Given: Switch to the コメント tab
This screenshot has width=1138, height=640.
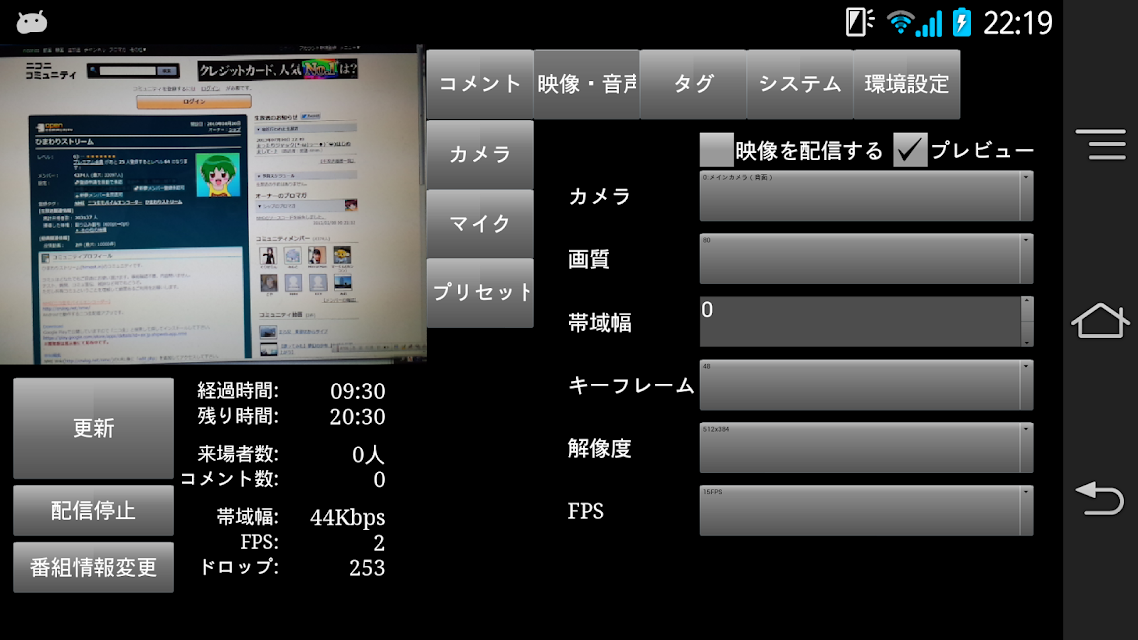Looking at the screenshot, I should point(480,84).
